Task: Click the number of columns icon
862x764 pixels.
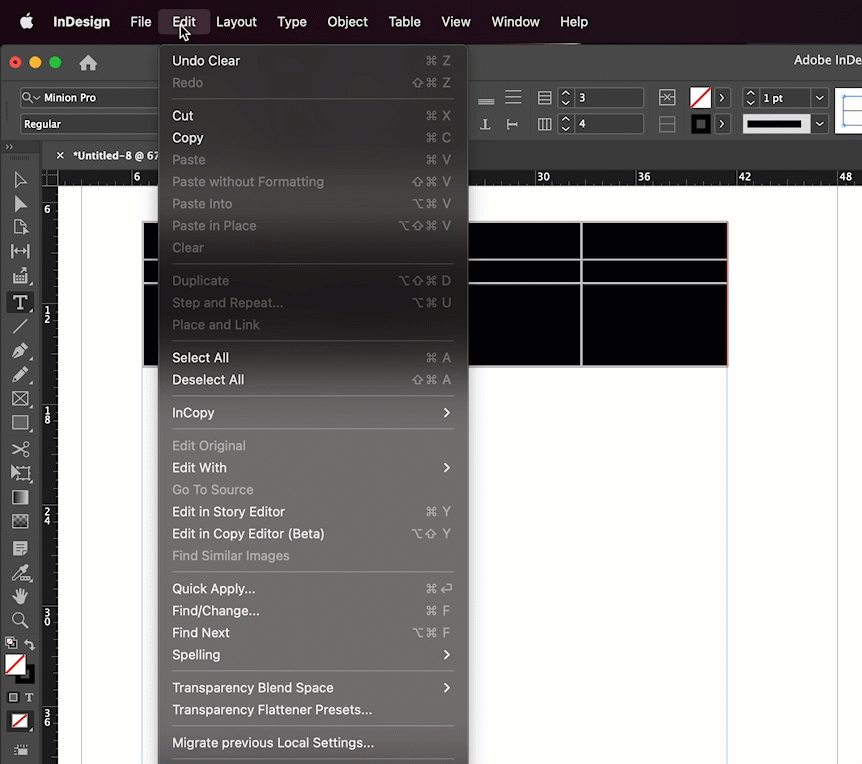Action: click(544, 124)
